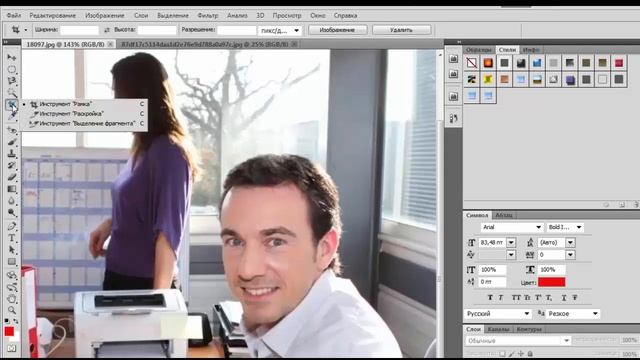Open the Обычные blend mode dropdown
This screenshot has height=360, width=640.
(x=518, y=340)
